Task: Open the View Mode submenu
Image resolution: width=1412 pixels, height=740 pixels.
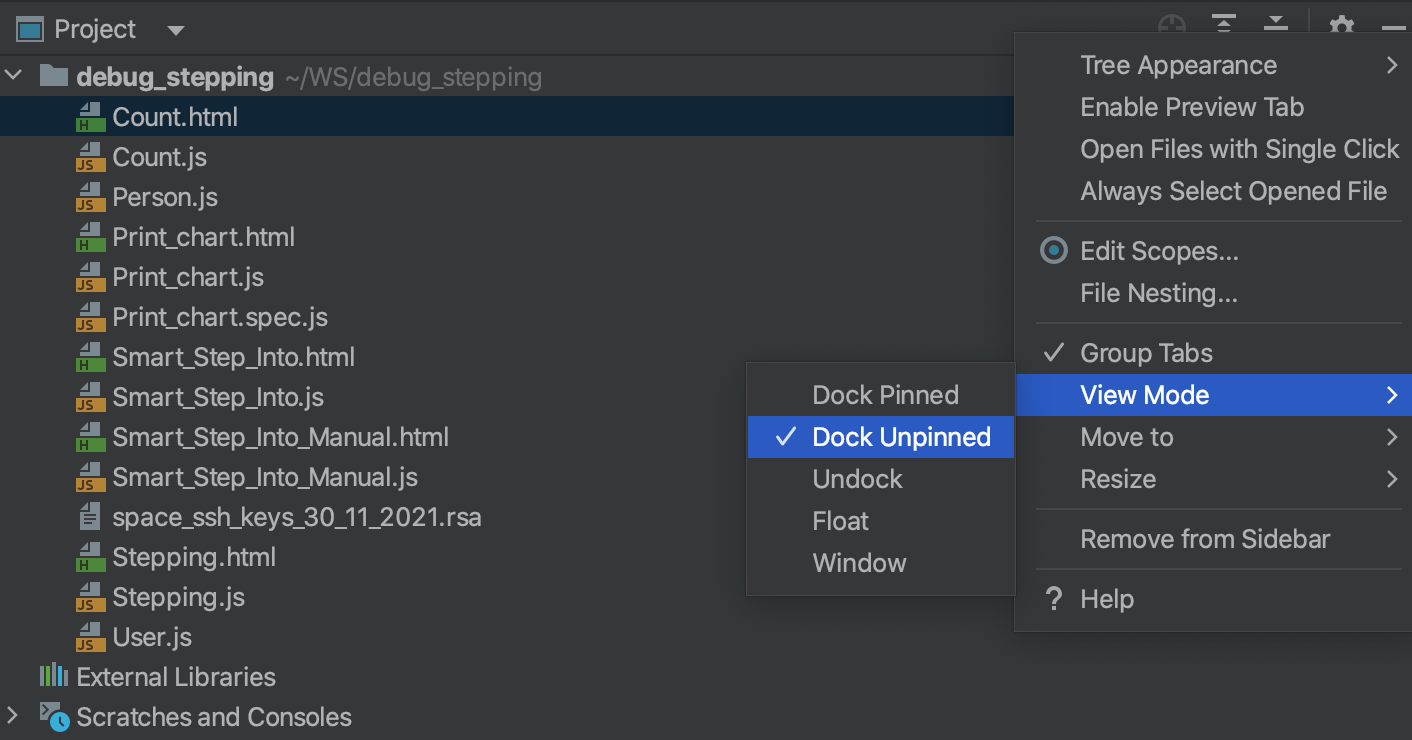Action: 1142,394
